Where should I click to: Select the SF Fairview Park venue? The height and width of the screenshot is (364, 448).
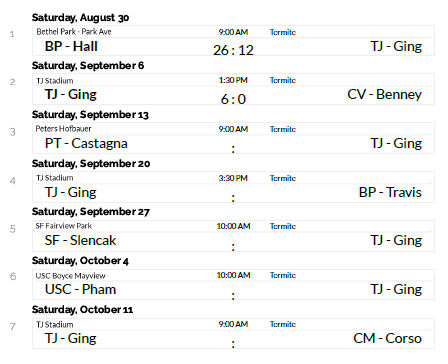coord(64,226)
